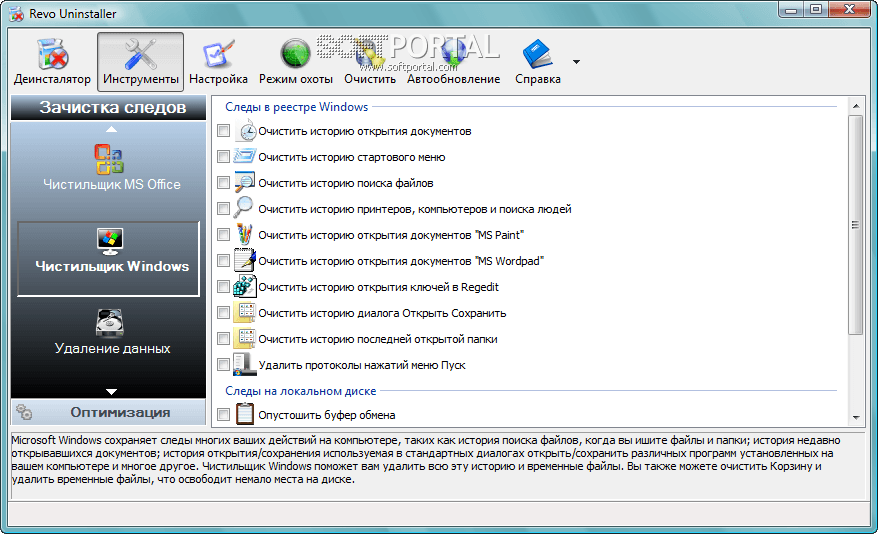878x534 pixels.
Task: Check the MS Paint document history checkbox
Action: pos(223,235)
